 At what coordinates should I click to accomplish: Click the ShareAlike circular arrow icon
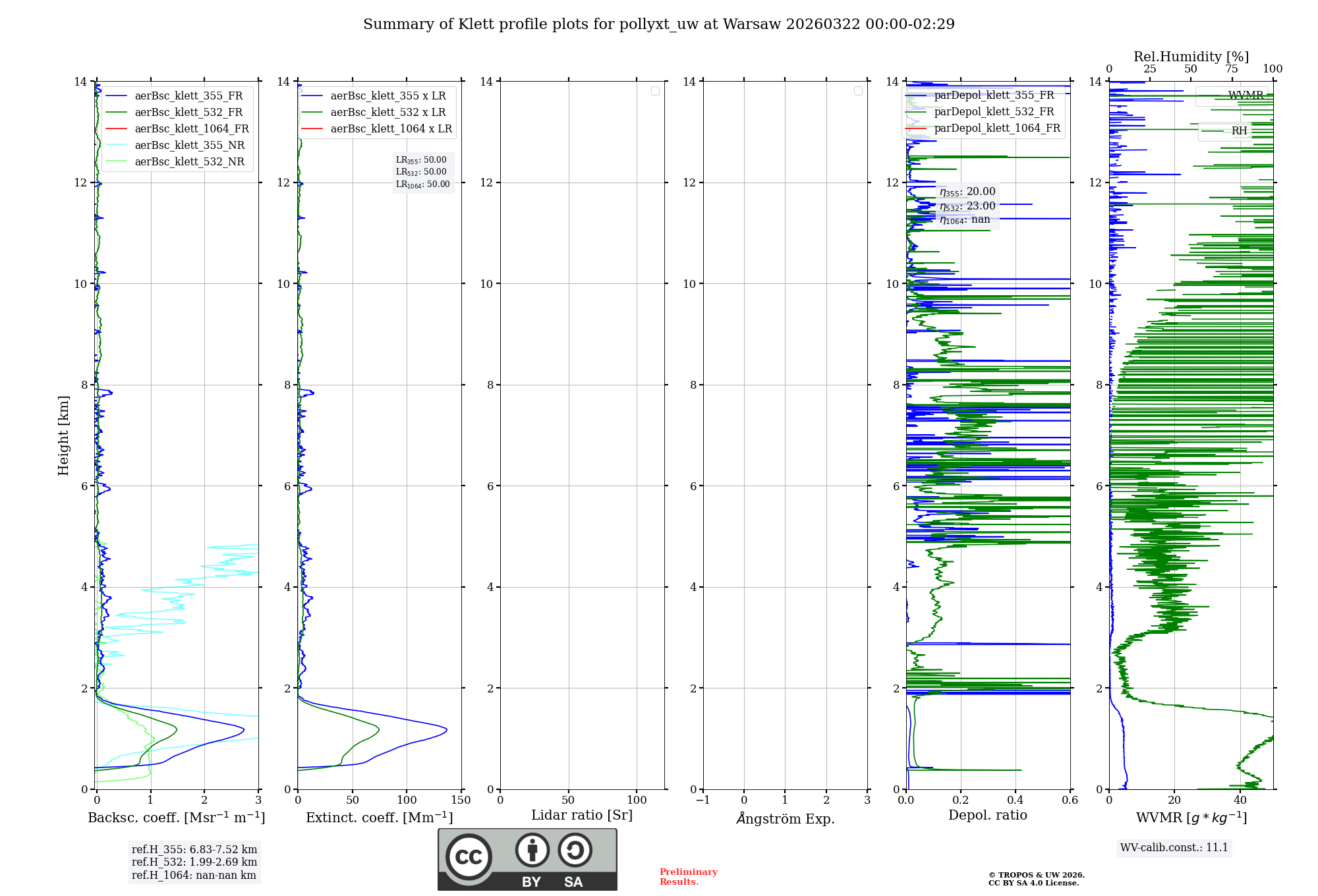pos(575,850)
